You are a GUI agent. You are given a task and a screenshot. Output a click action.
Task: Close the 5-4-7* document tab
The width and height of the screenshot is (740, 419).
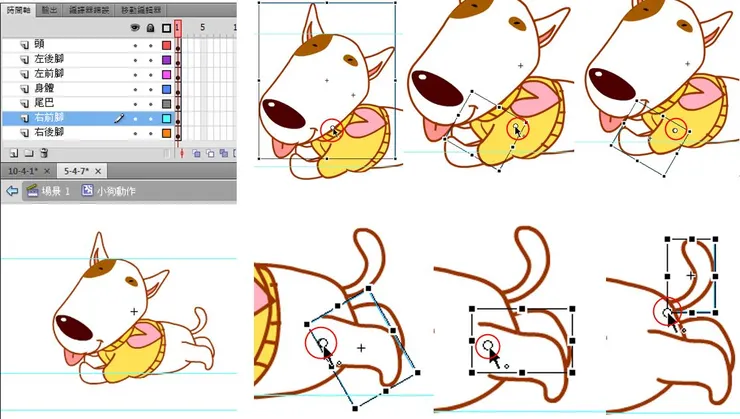pos(98,171)
